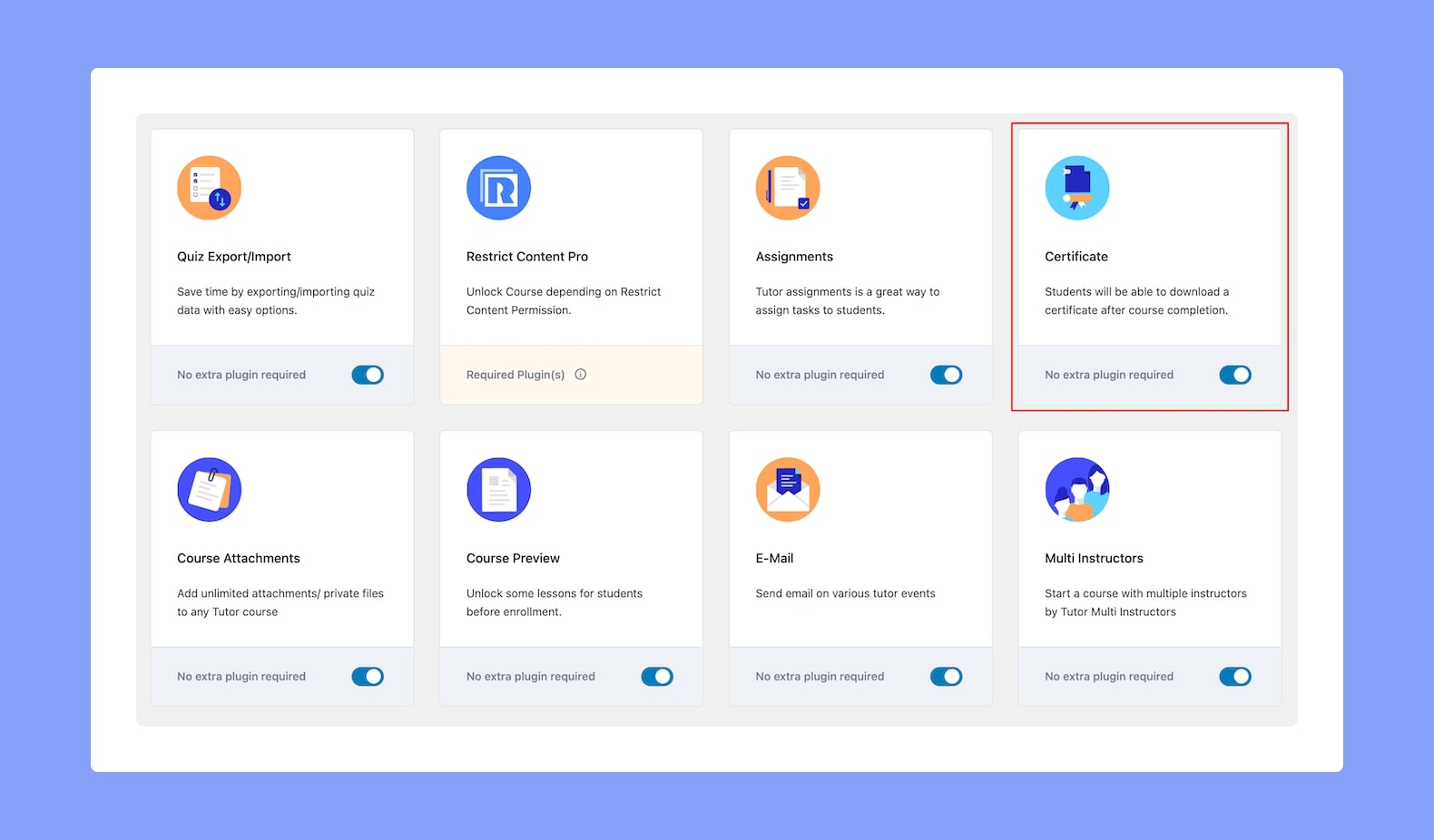Screen dimensions: 1434x840
Task: Select the E-Mail title text
Action: [x=774, y=559]
